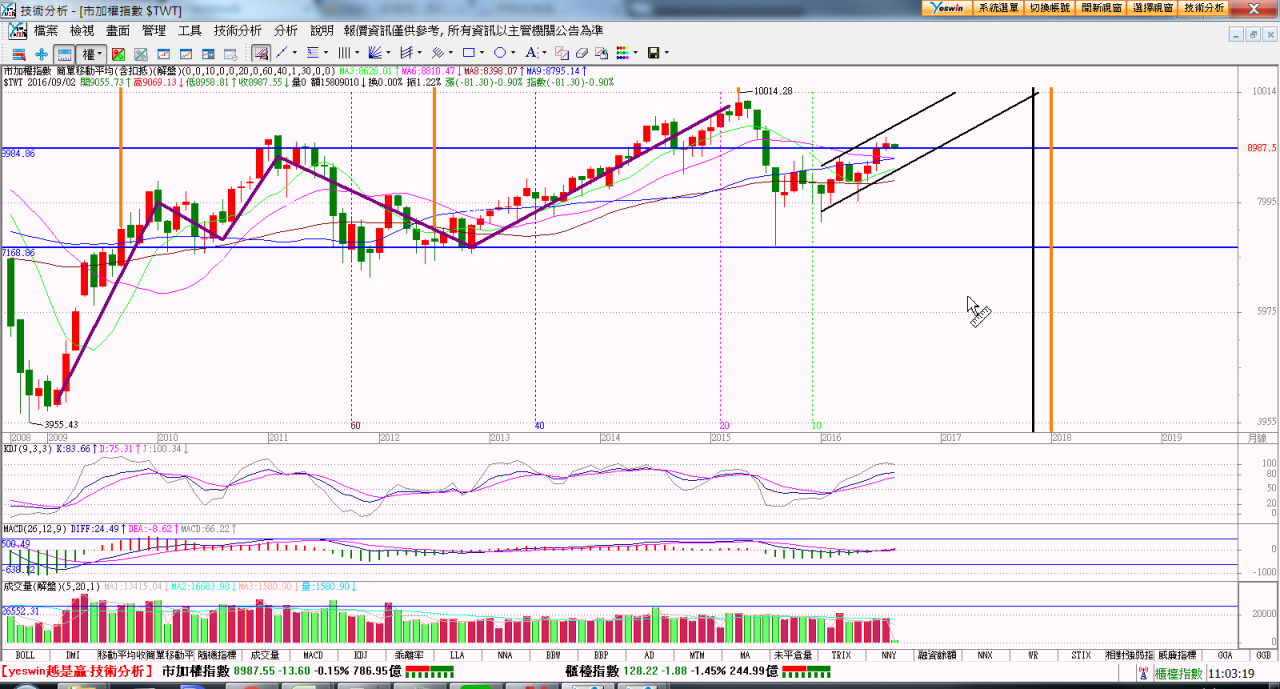
Task: Click the eraser tool icon
Action: 581,53
